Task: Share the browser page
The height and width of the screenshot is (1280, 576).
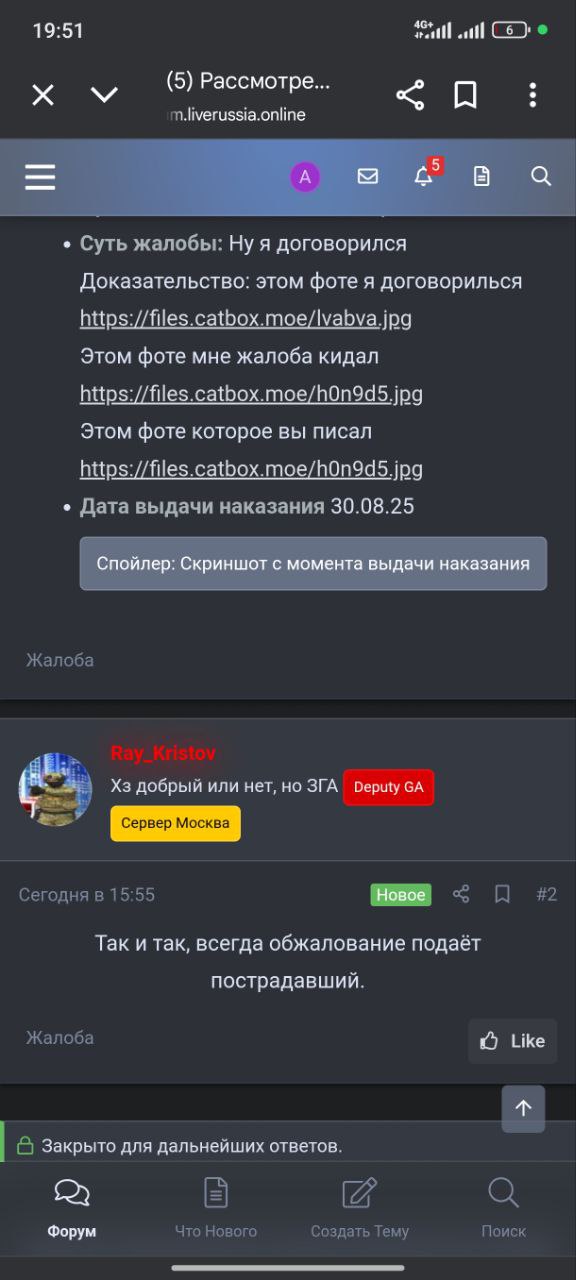Action: pyautogui.click(x=410, y=95)
